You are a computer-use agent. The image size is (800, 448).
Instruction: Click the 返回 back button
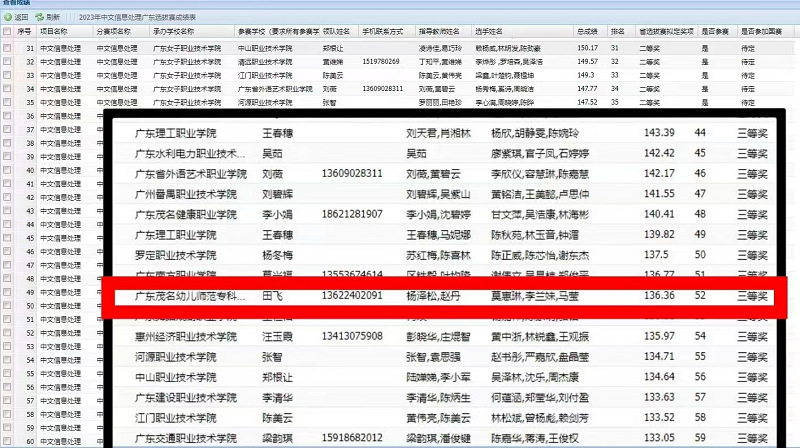16,17
